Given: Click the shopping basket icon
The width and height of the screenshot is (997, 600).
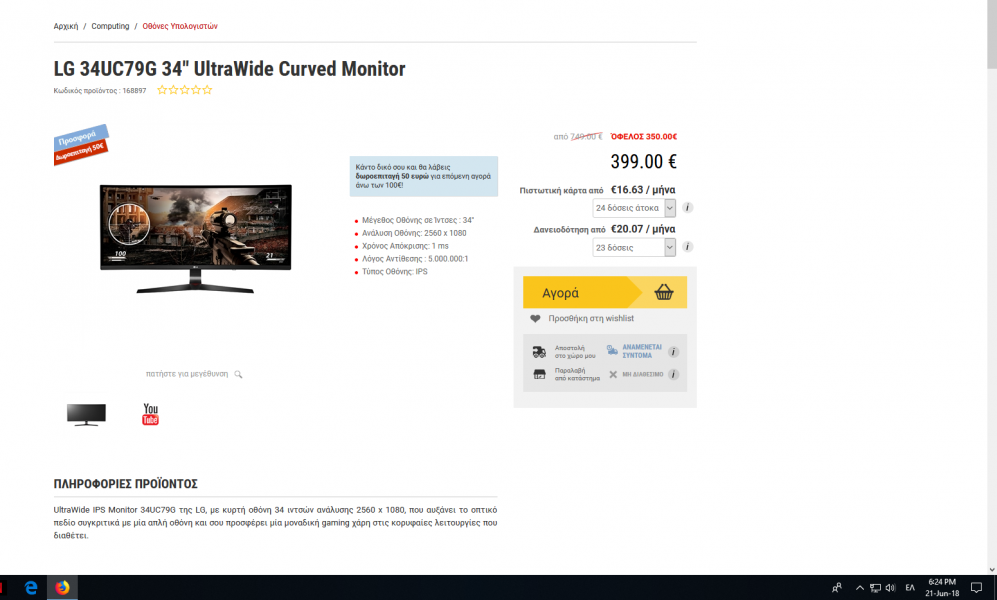Looking at the screenshot, I should 664,292.
